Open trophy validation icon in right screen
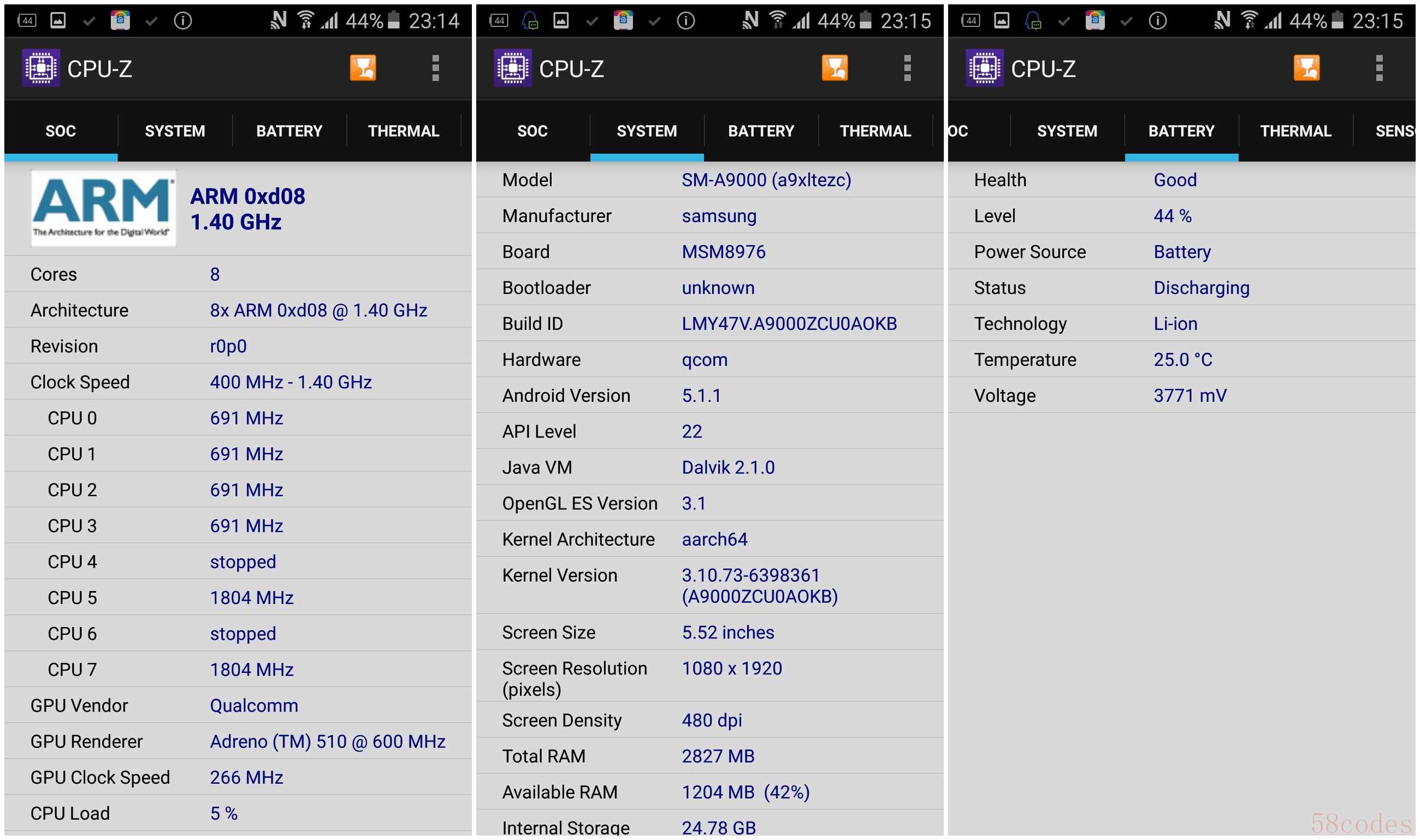1420x840 pixels. 1307,68
